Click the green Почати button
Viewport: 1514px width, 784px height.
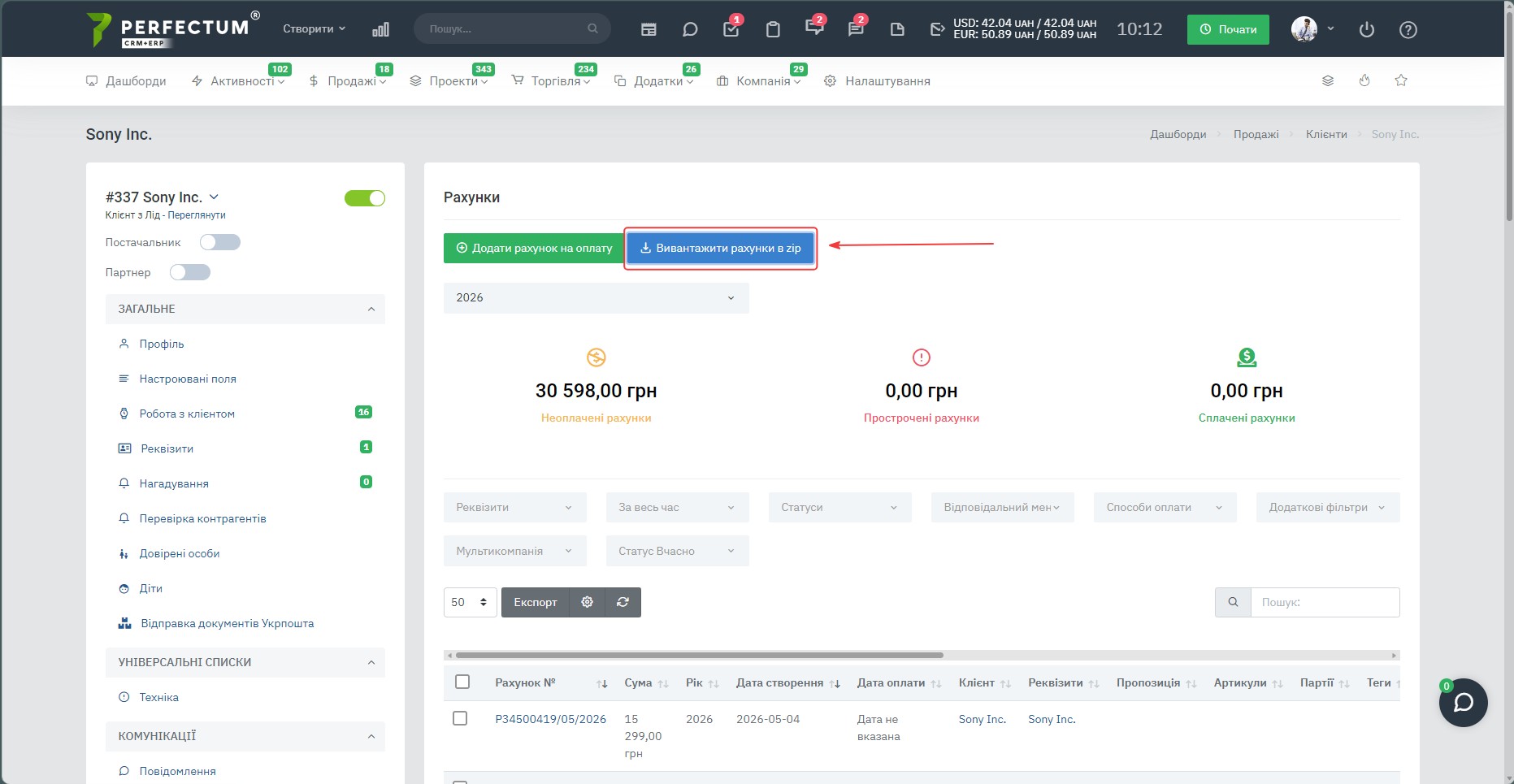pyautogui.click(x=1228, y=29)
